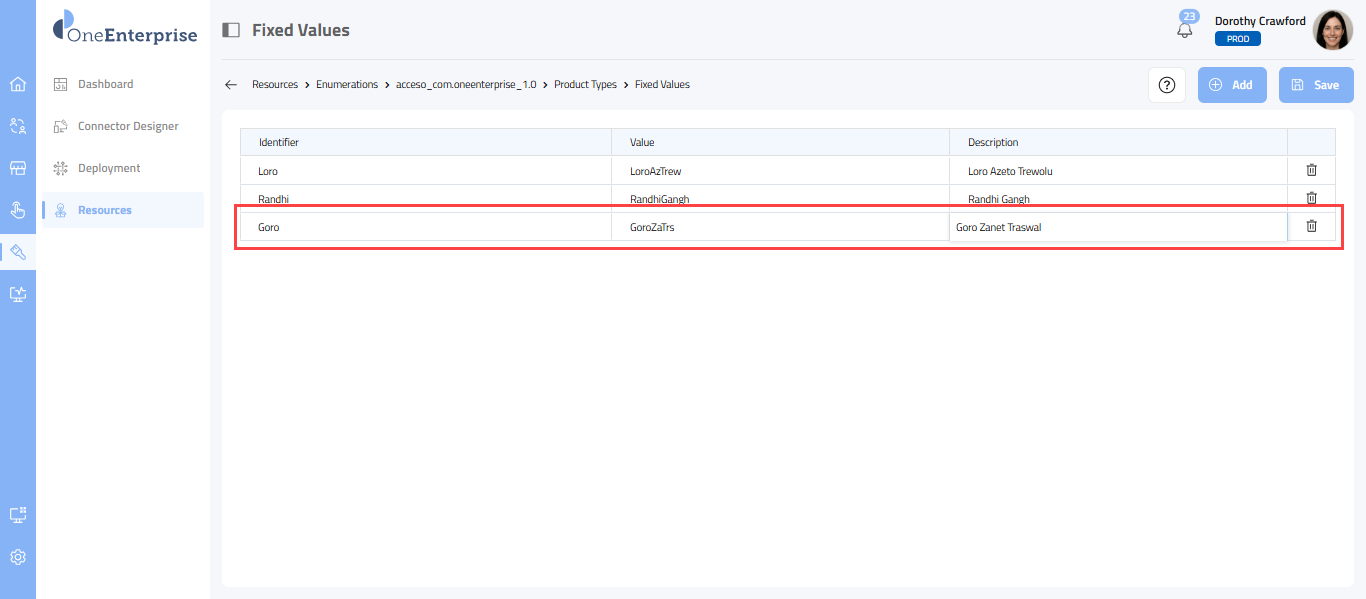Open Connector Designer menu item
The width and height of the screenshot is (1366, 599).
point(127,126)
